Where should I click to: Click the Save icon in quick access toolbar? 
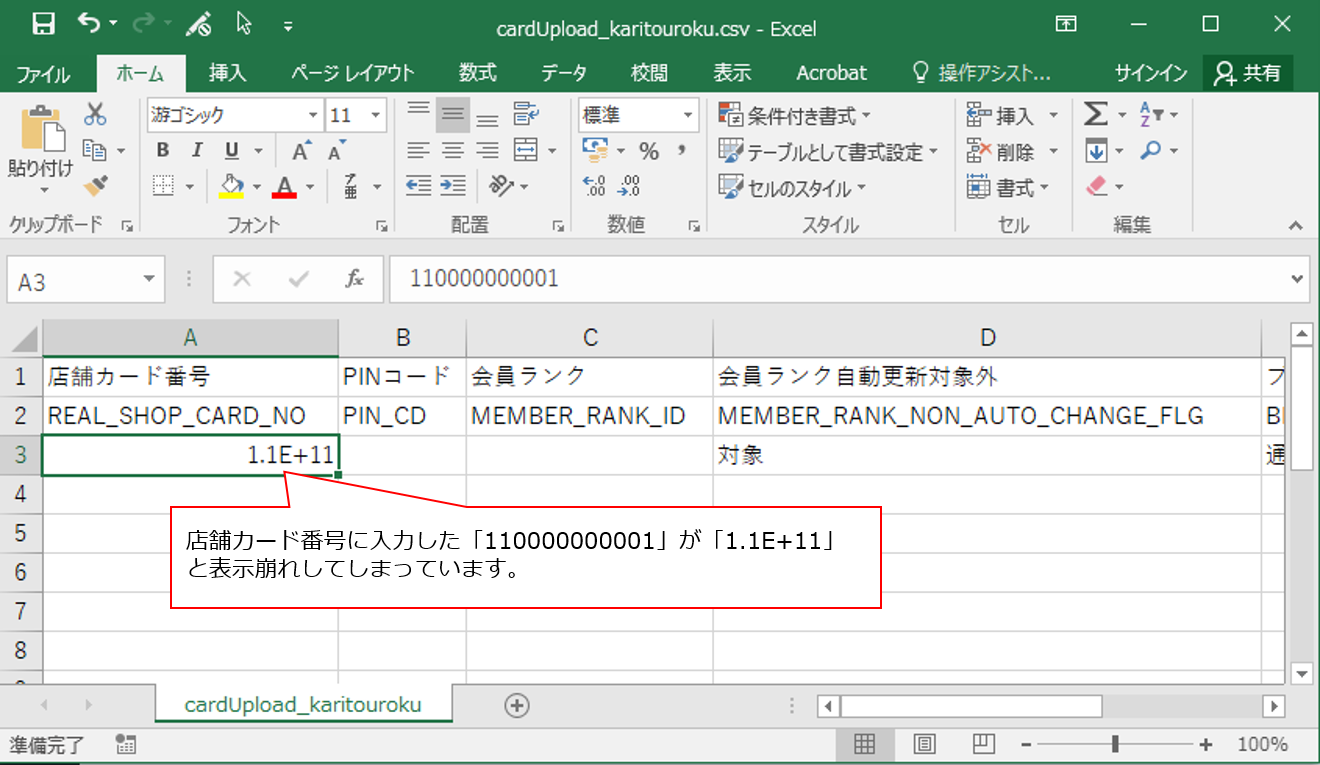pyautogui.click(x=43, y=24)
